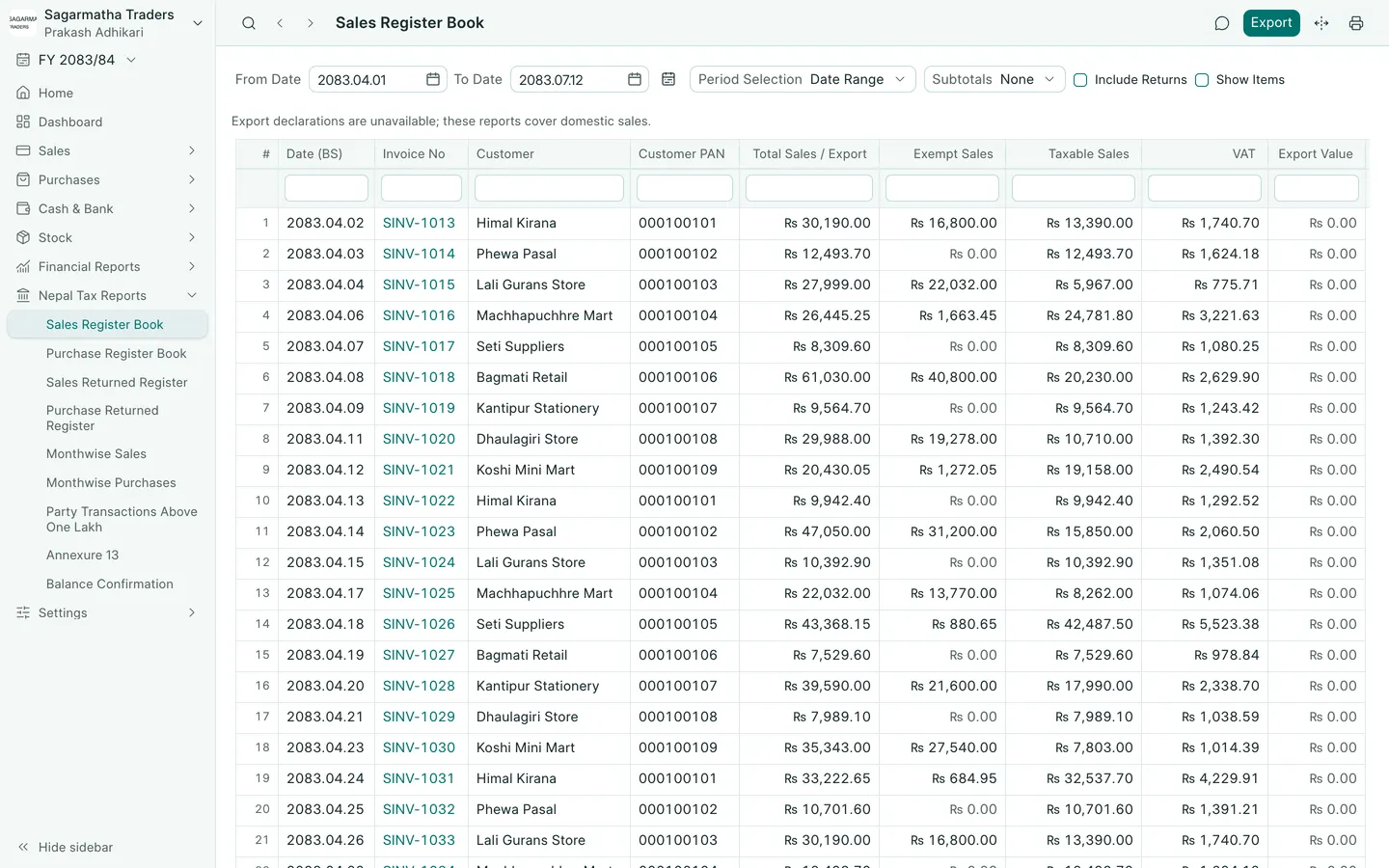Expand the Cash & Bank chevron
Viewport: 1389px width, 868px height.
click(192, 208)
